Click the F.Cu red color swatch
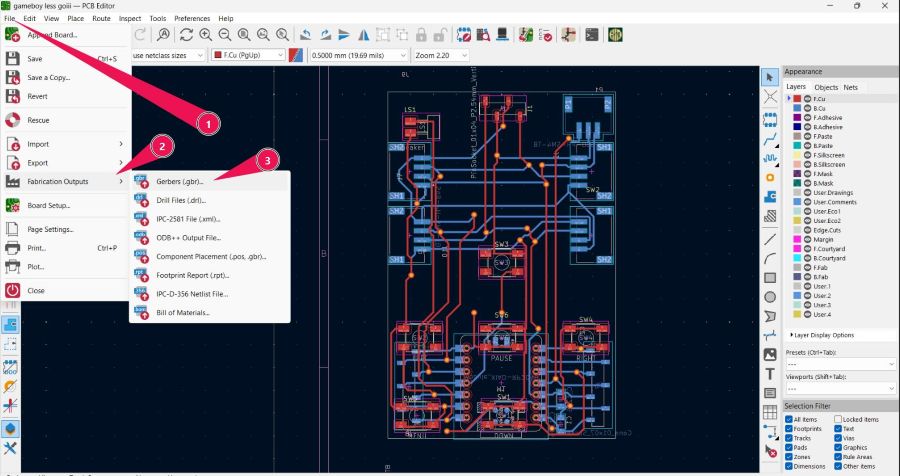900x476 pixels. click(797, 99)
